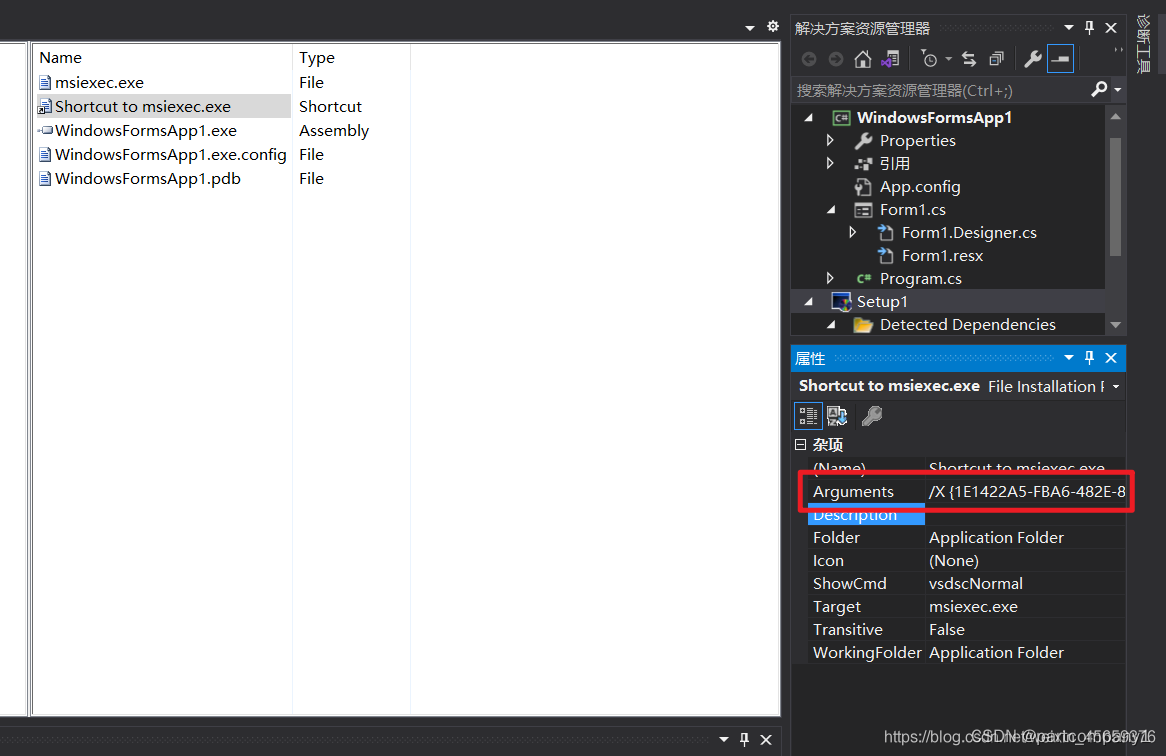This screenshot has height=756, width=1166.
Task: Open the Properties panel window position menu
Action: pos(1069,358)
